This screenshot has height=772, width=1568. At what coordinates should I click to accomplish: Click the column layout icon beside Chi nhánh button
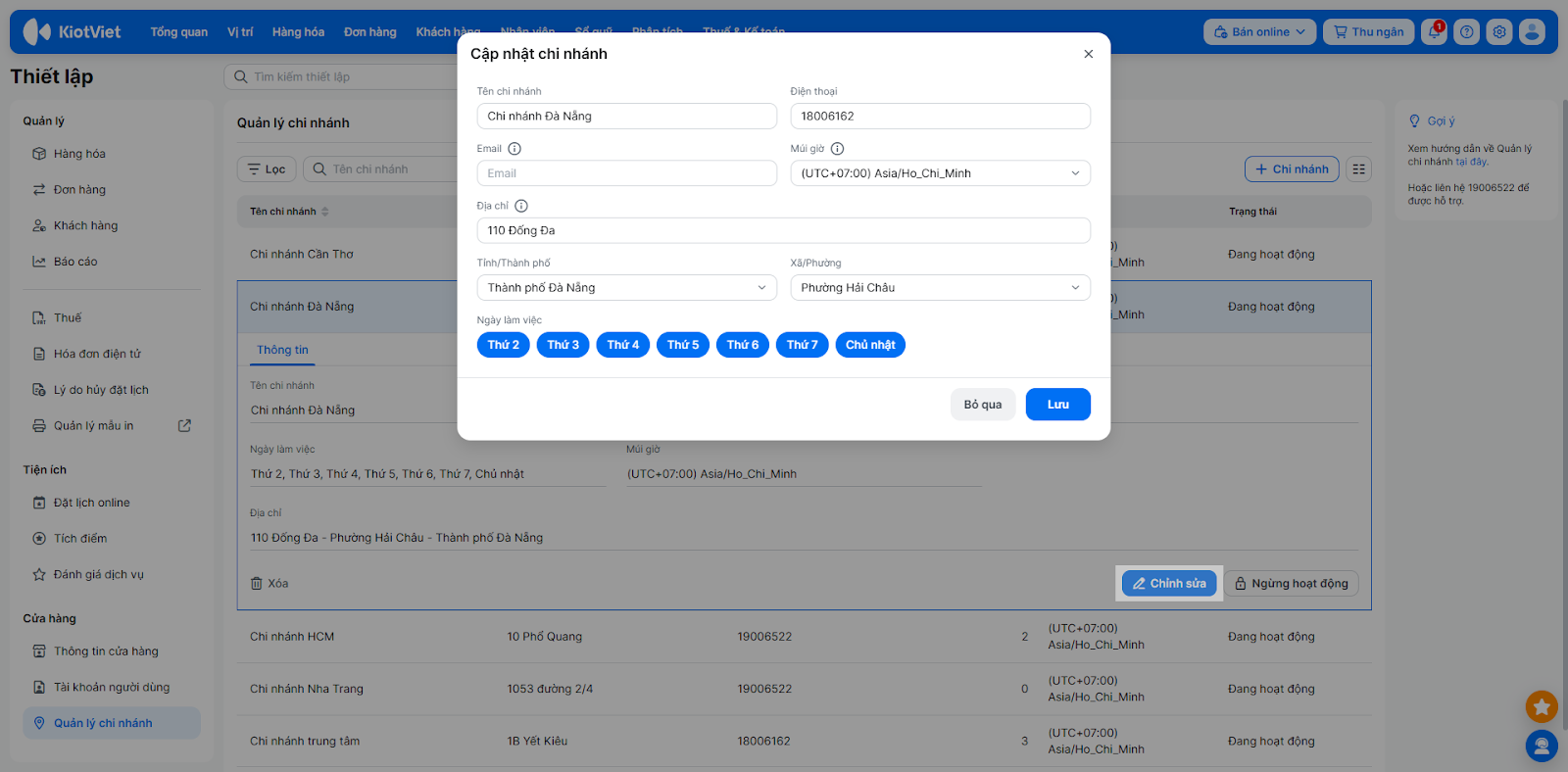(1358, 169)
